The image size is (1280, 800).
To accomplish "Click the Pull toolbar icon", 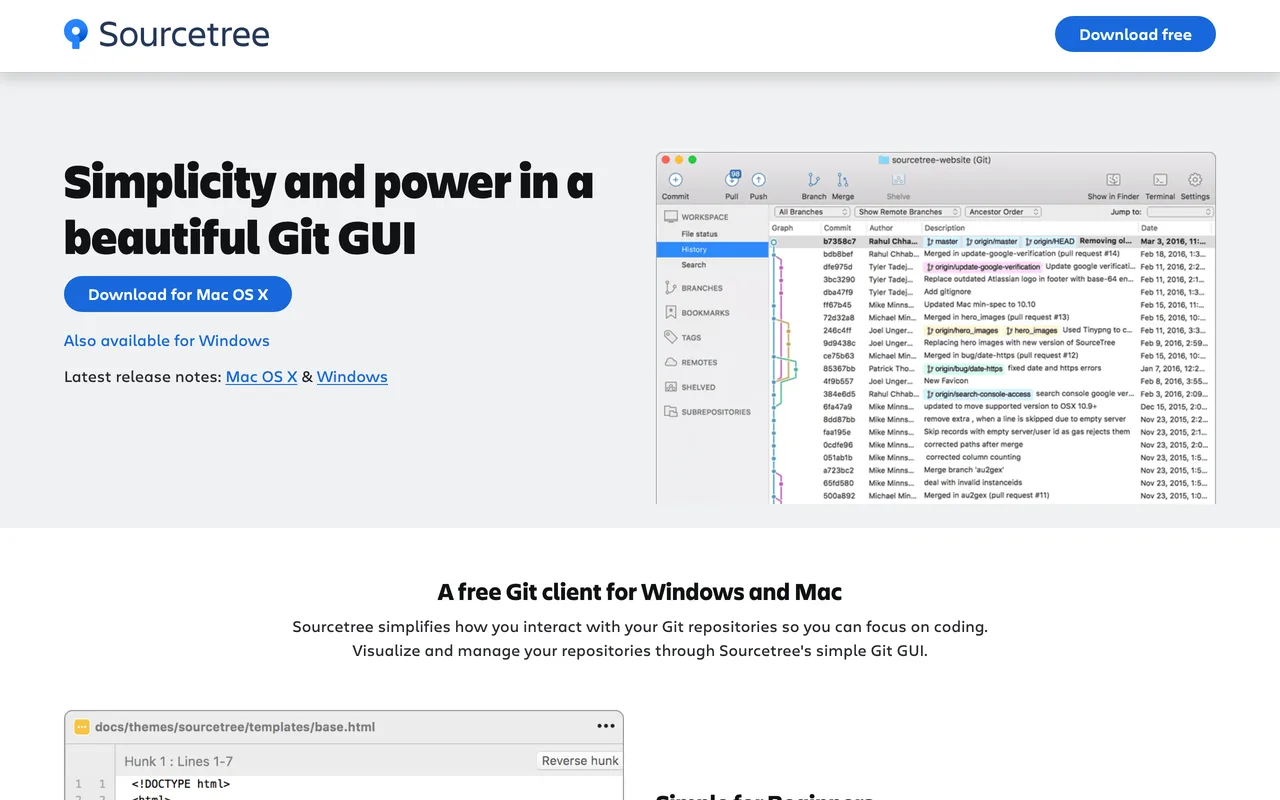I will (x=732, y=179).
